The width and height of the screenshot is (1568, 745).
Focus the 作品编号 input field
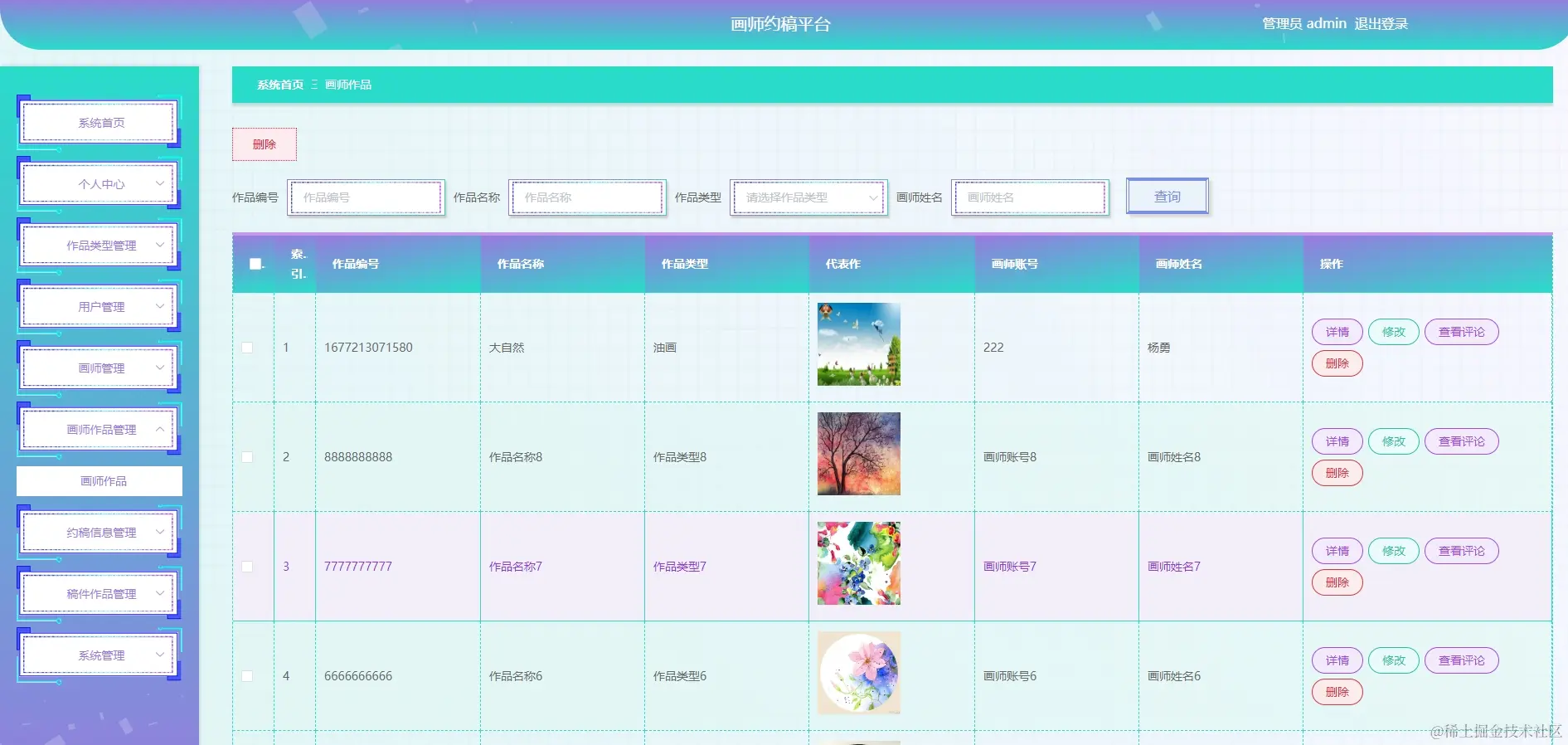(366, 197)
